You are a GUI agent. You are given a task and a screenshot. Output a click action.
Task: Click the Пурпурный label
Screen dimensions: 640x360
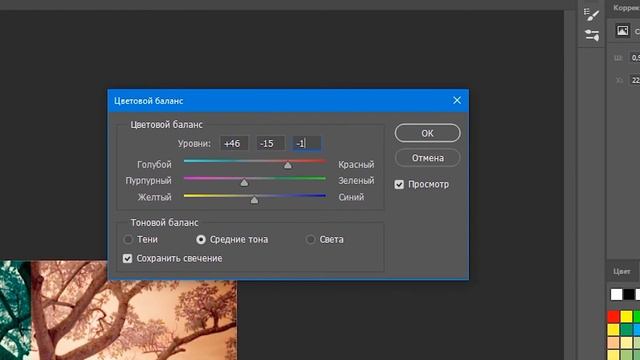(x=149, y=180)
